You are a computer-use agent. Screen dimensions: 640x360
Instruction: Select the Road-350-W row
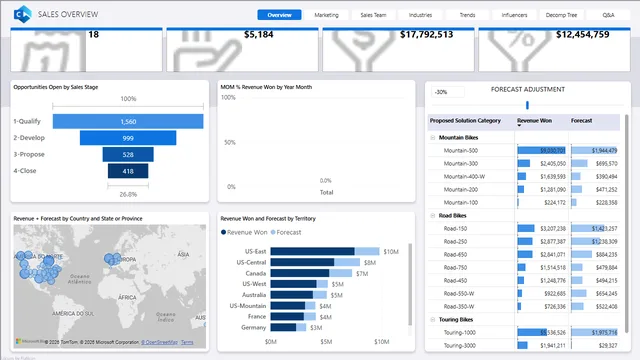[x=524, y=307]
